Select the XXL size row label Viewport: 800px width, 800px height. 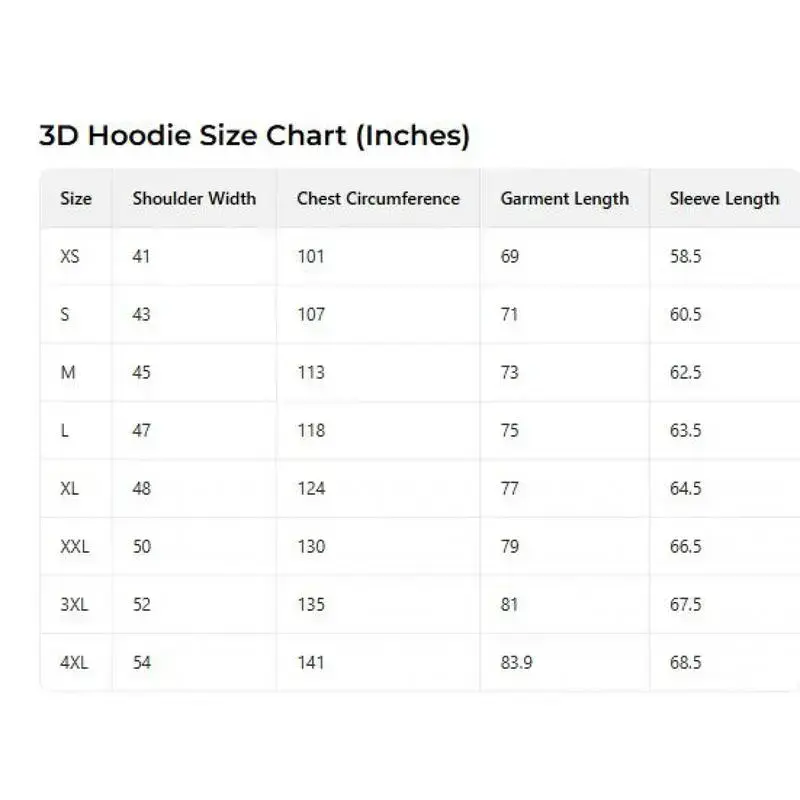75,546
